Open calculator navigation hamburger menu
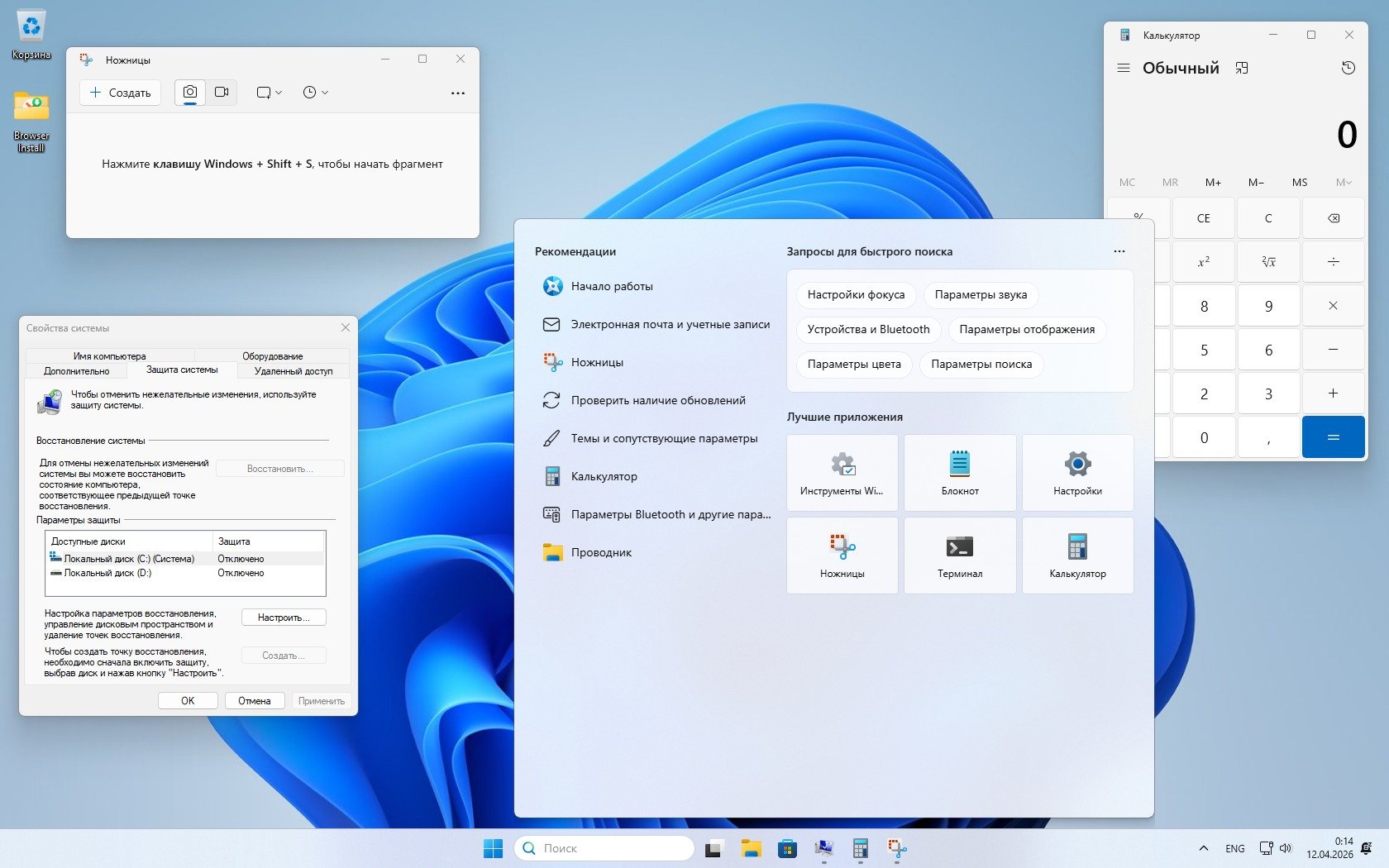The height and width of the screenshot is (868, 1389). click(1123, 68)
